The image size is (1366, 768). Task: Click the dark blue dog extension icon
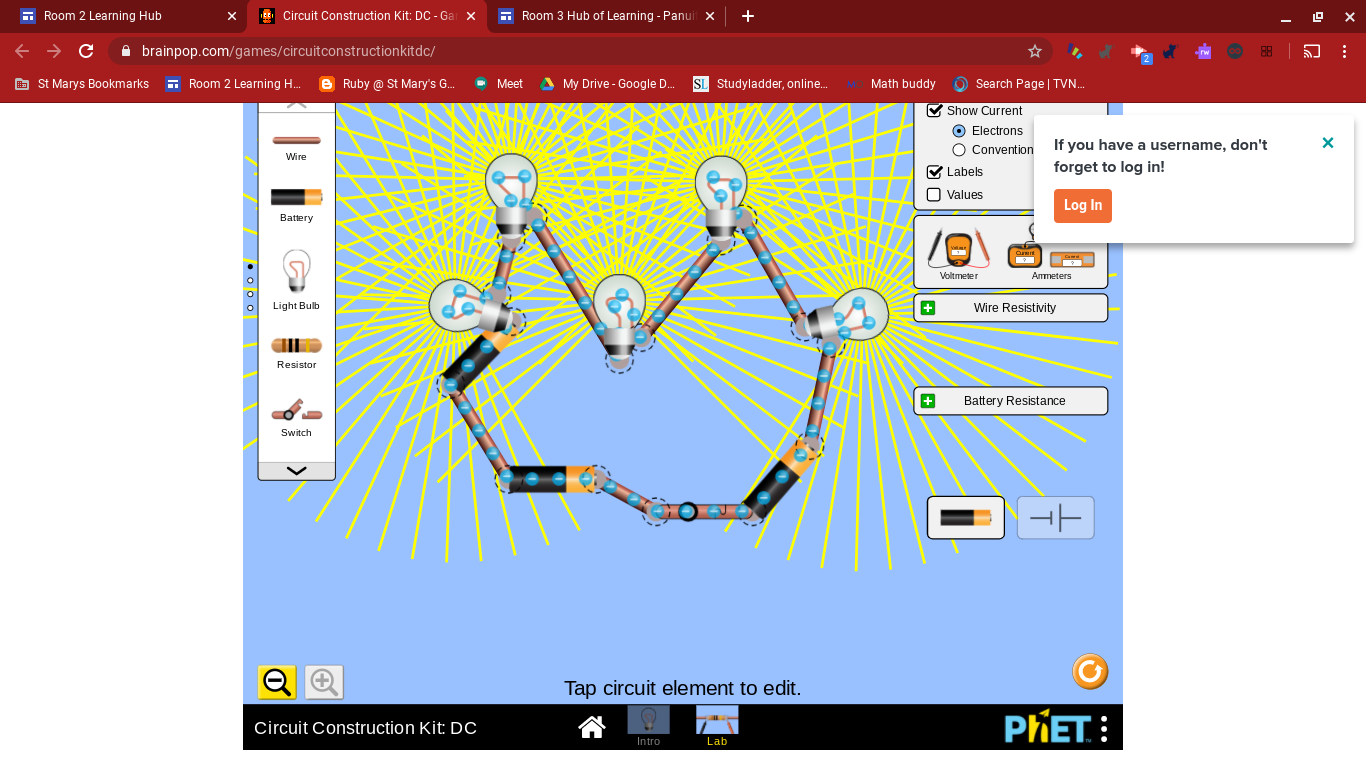tap(1170, 51)
